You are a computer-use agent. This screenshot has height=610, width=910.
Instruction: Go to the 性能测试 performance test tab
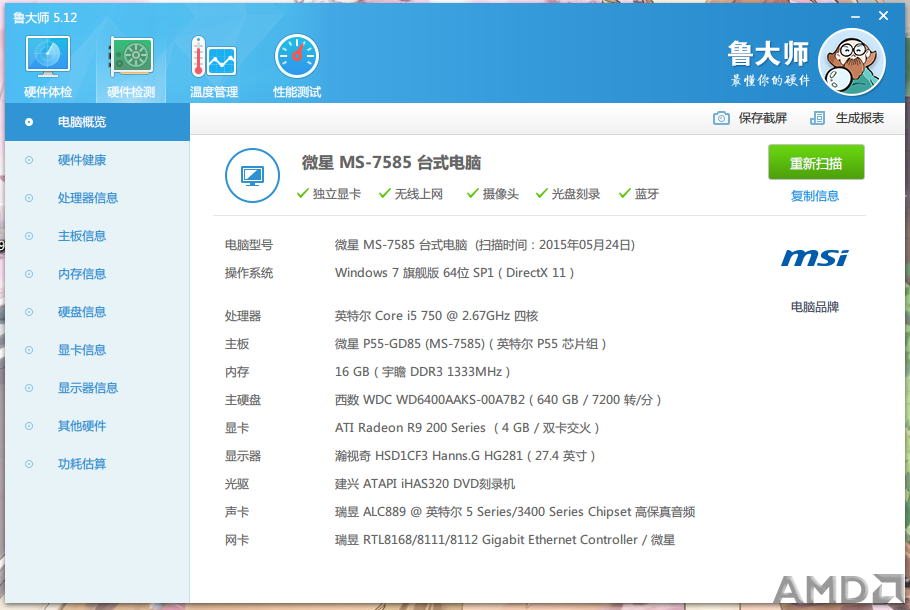pyautogui.click(x=297, y=67)
